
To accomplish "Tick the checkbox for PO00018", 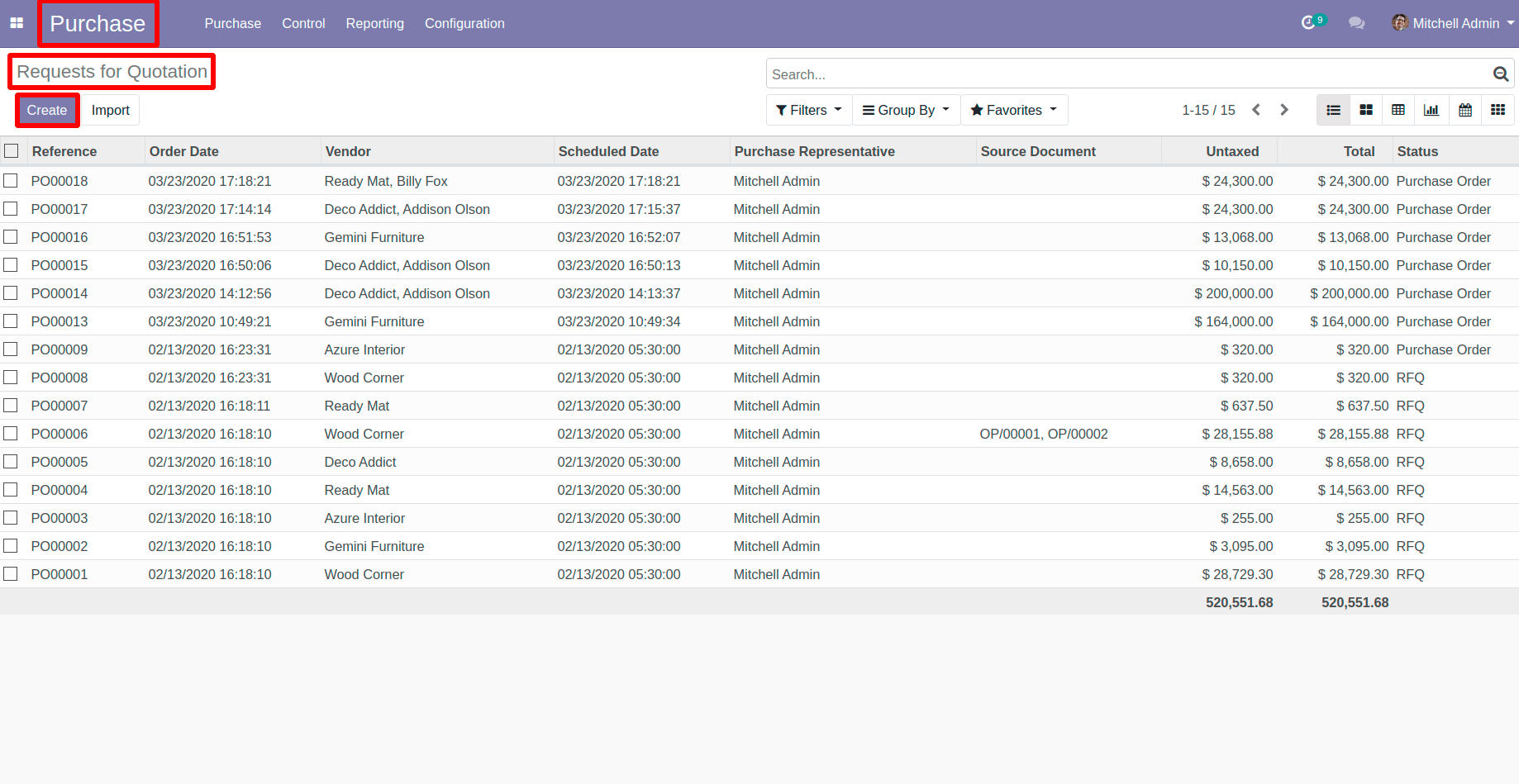I will [11, 180].
